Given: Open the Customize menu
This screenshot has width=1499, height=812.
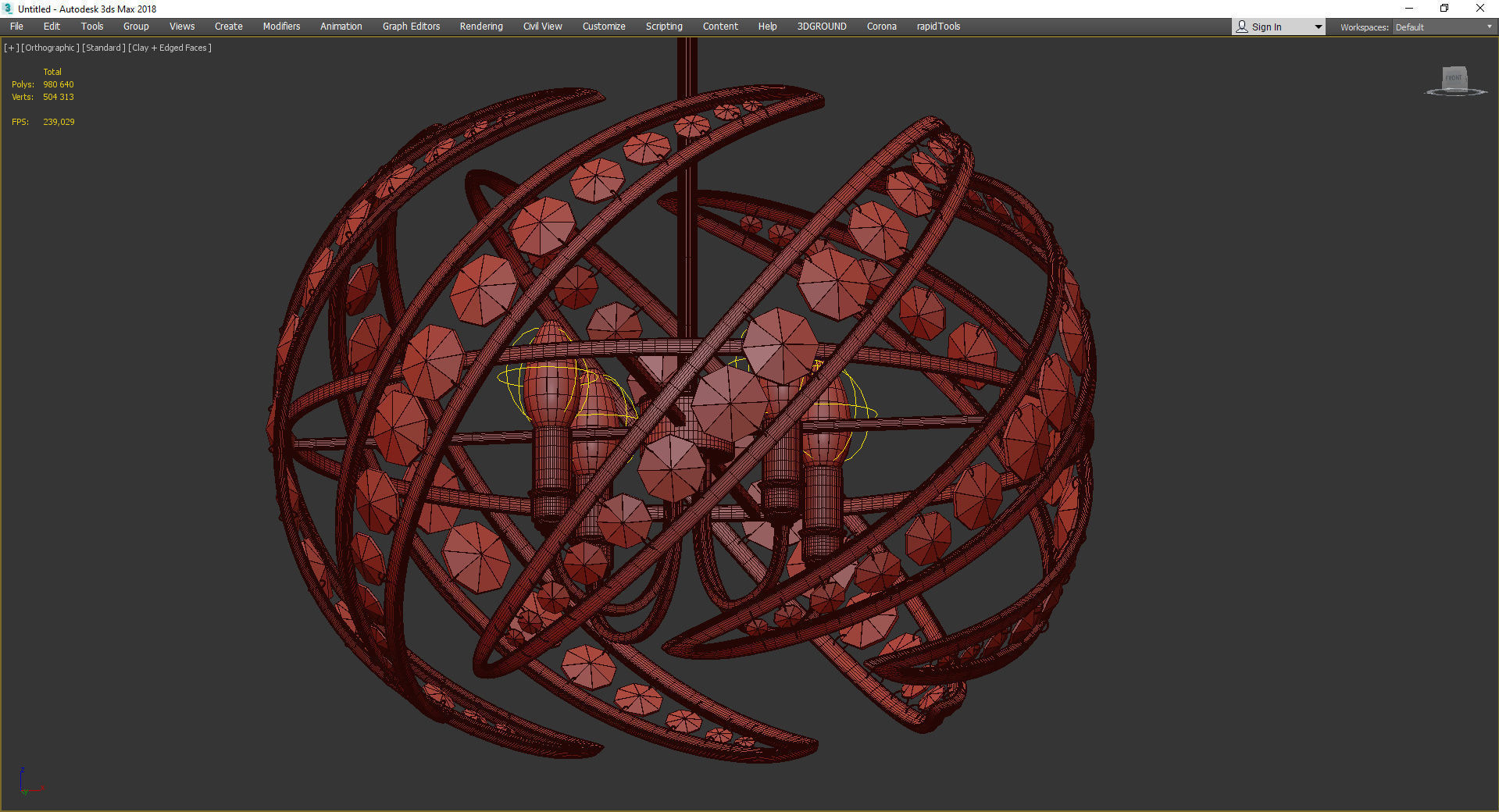Looking at the screenshot, I should pos(604,27).
